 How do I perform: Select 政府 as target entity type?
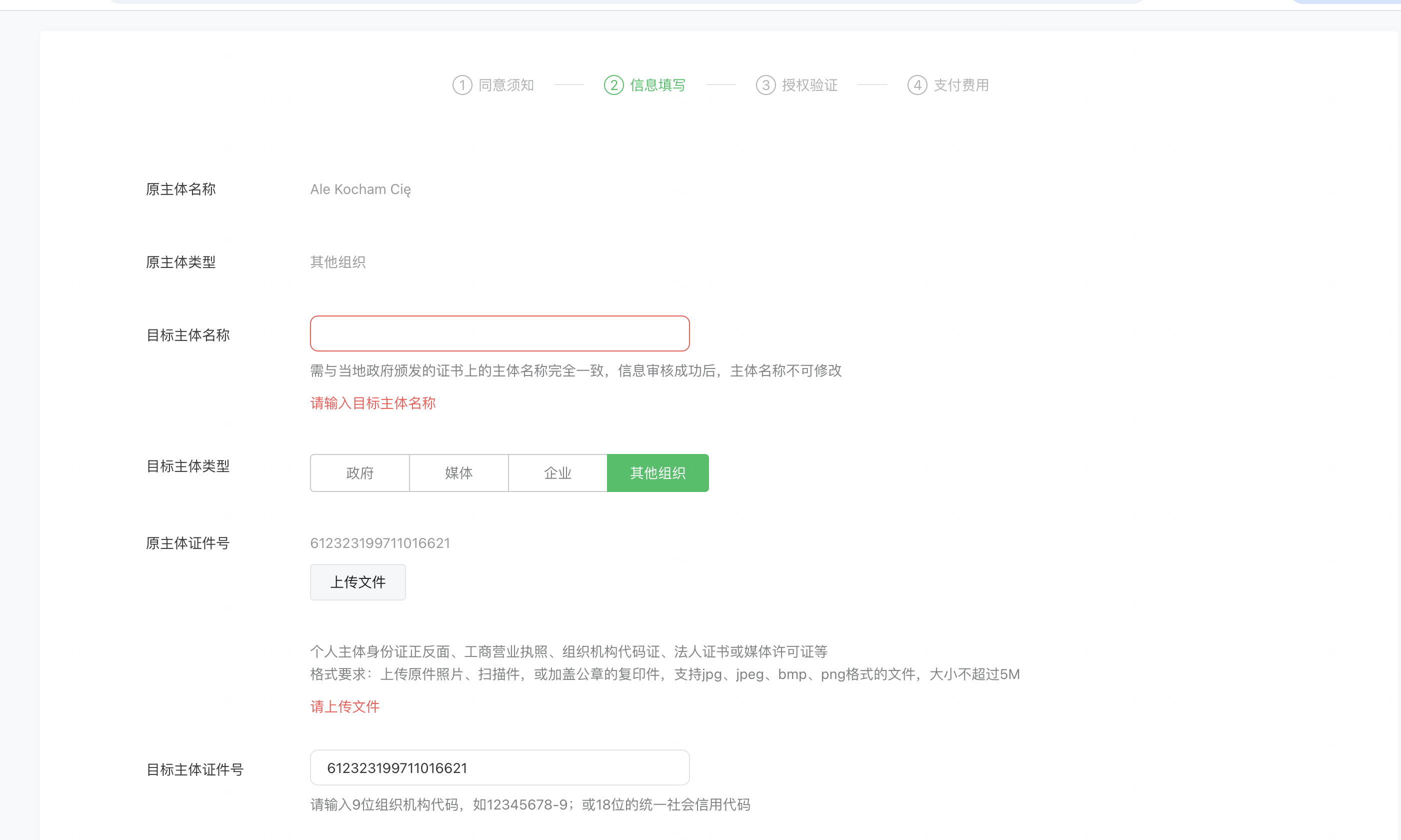[x=359, y=472]
